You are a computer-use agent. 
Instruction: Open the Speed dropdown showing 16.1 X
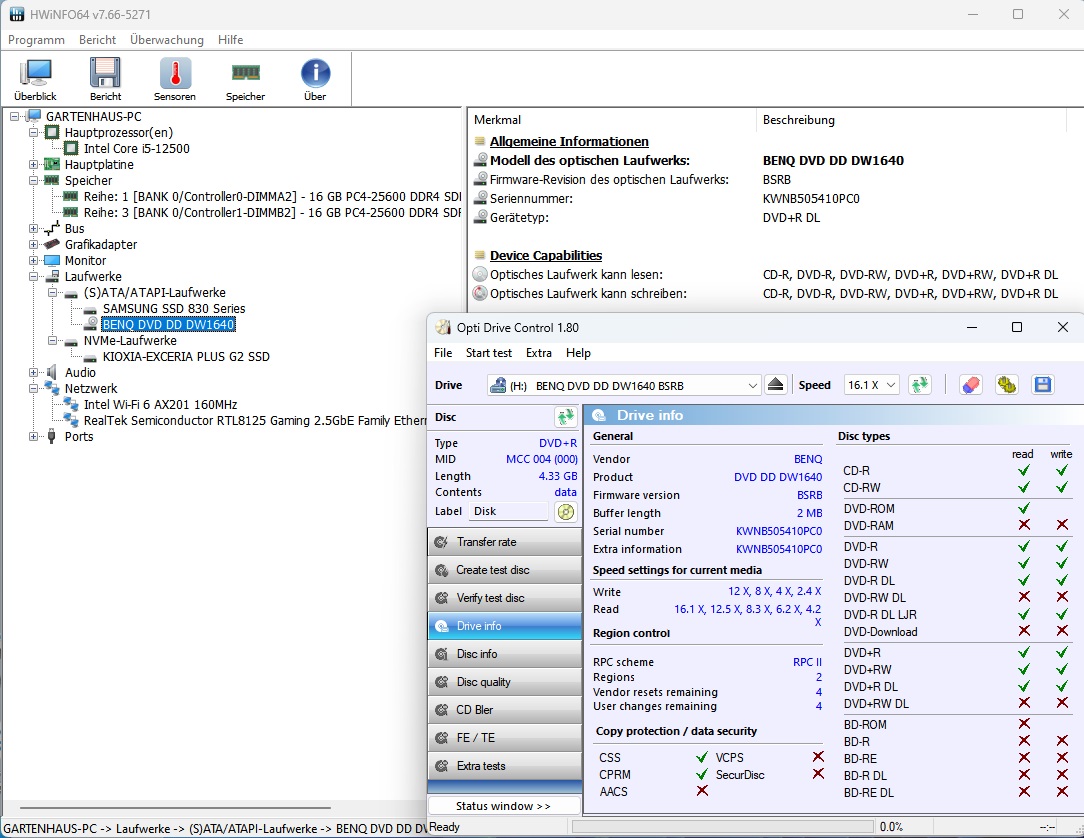tap(871, 385)
